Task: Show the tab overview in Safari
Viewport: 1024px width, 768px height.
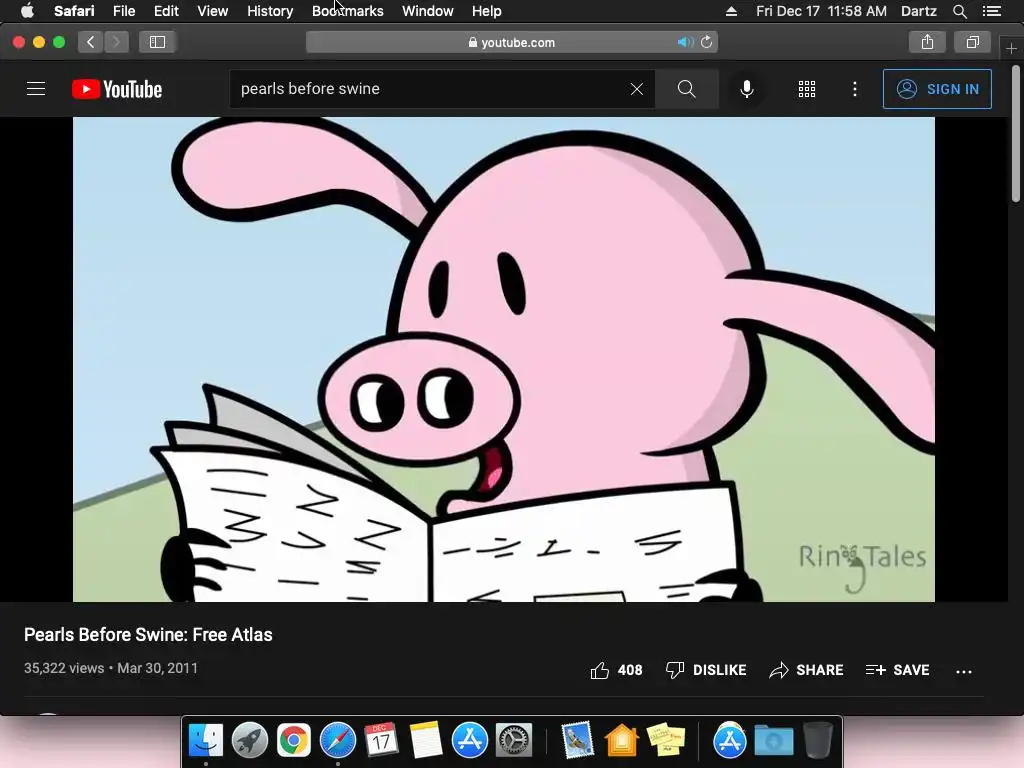Action: tap(972, 42)
